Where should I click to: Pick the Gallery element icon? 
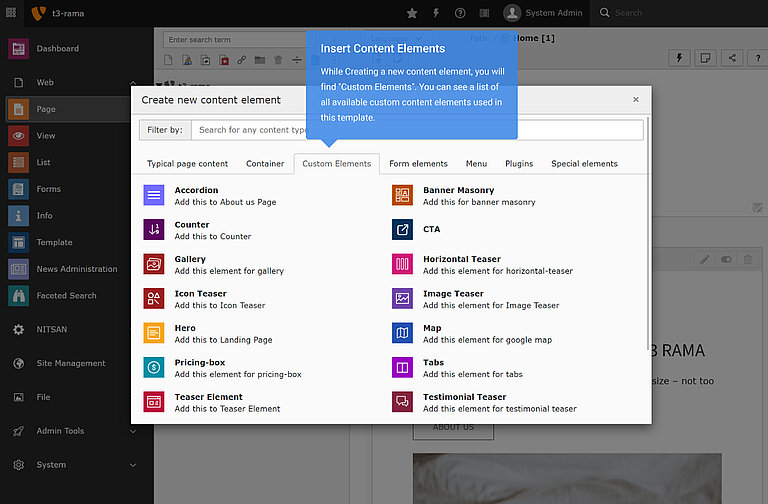[153, 265]
